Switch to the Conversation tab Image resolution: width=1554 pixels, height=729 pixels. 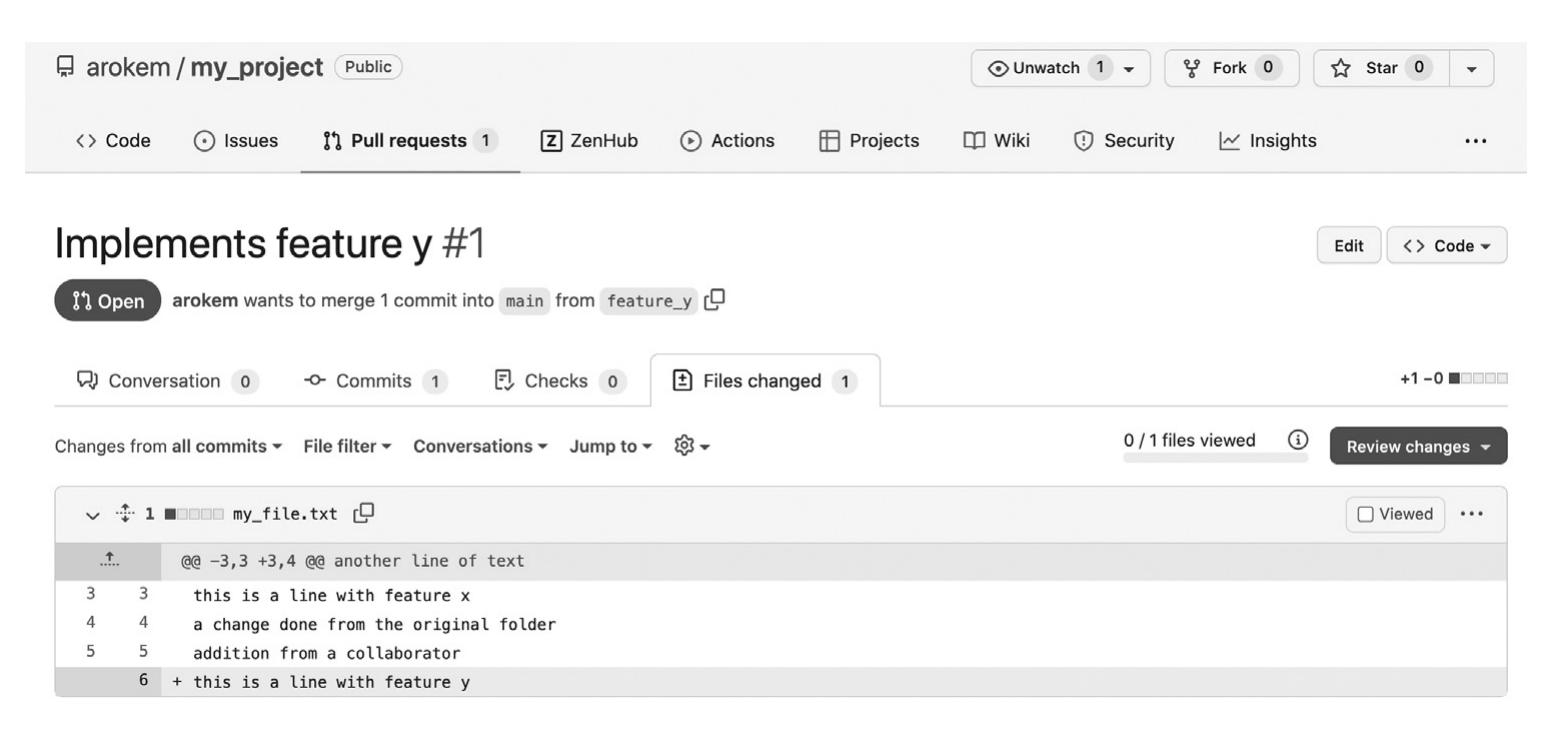click(166, 381)
